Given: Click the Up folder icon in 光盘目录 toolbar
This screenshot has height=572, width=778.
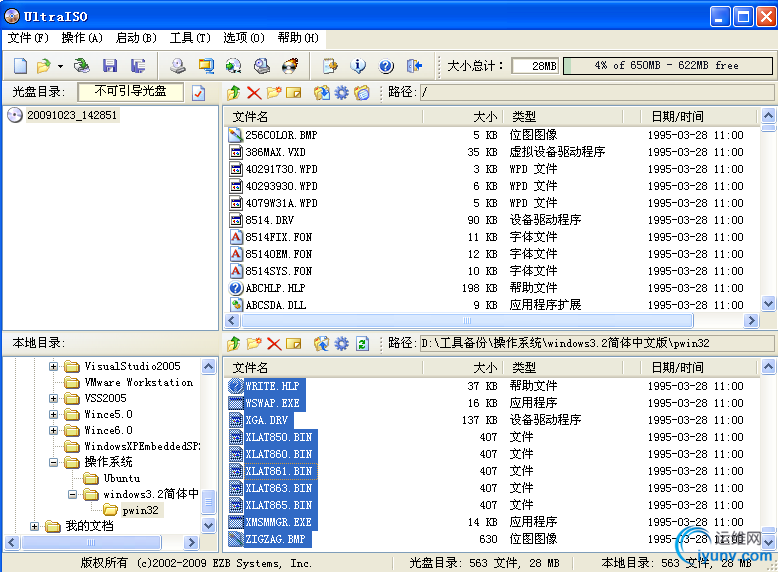Looking at the screenshot, I should pos(234,93).
